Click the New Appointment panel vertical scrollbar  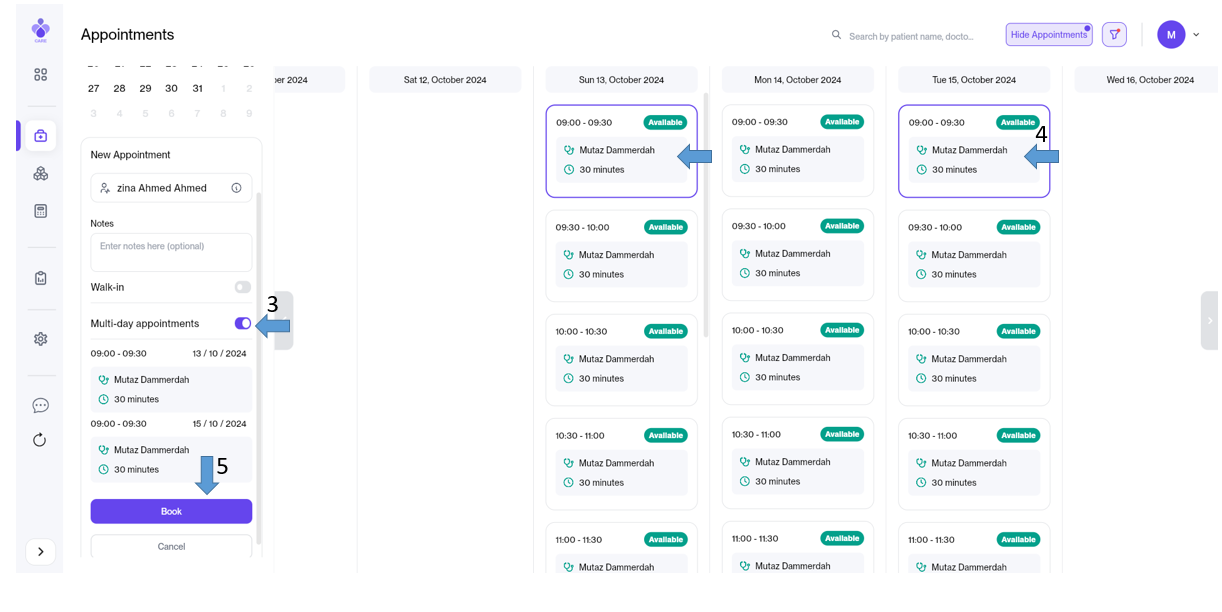pyautogui.click(x=258, y=360)
